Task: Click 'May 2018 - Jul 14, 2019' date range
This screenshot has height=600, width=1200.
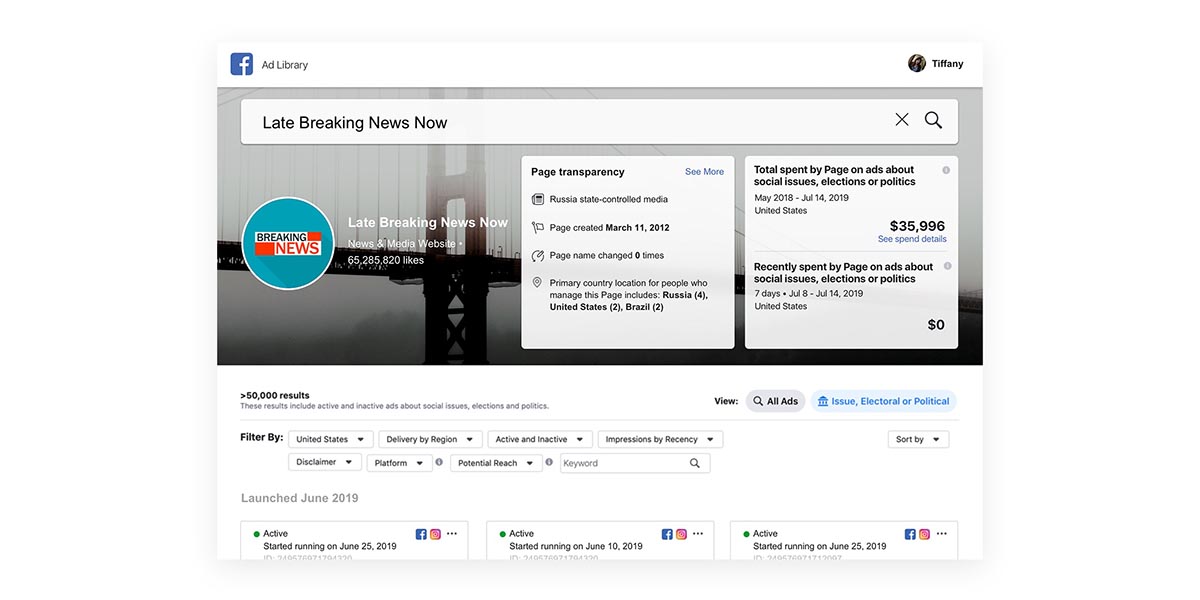Action: [x=802, y=198]
